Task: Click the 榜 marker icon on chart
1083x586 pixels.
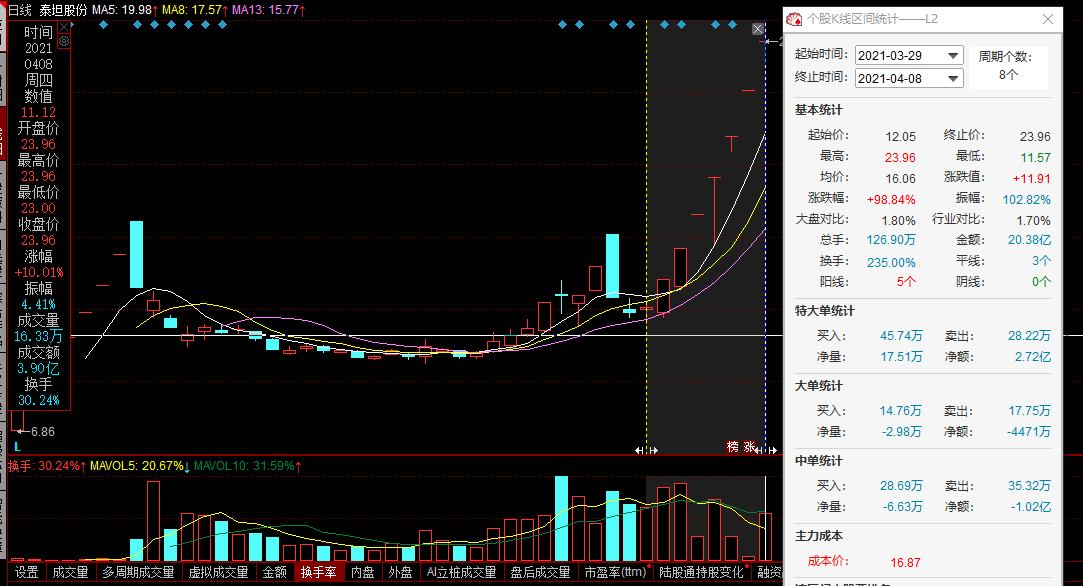Action: tap(733, 446)
